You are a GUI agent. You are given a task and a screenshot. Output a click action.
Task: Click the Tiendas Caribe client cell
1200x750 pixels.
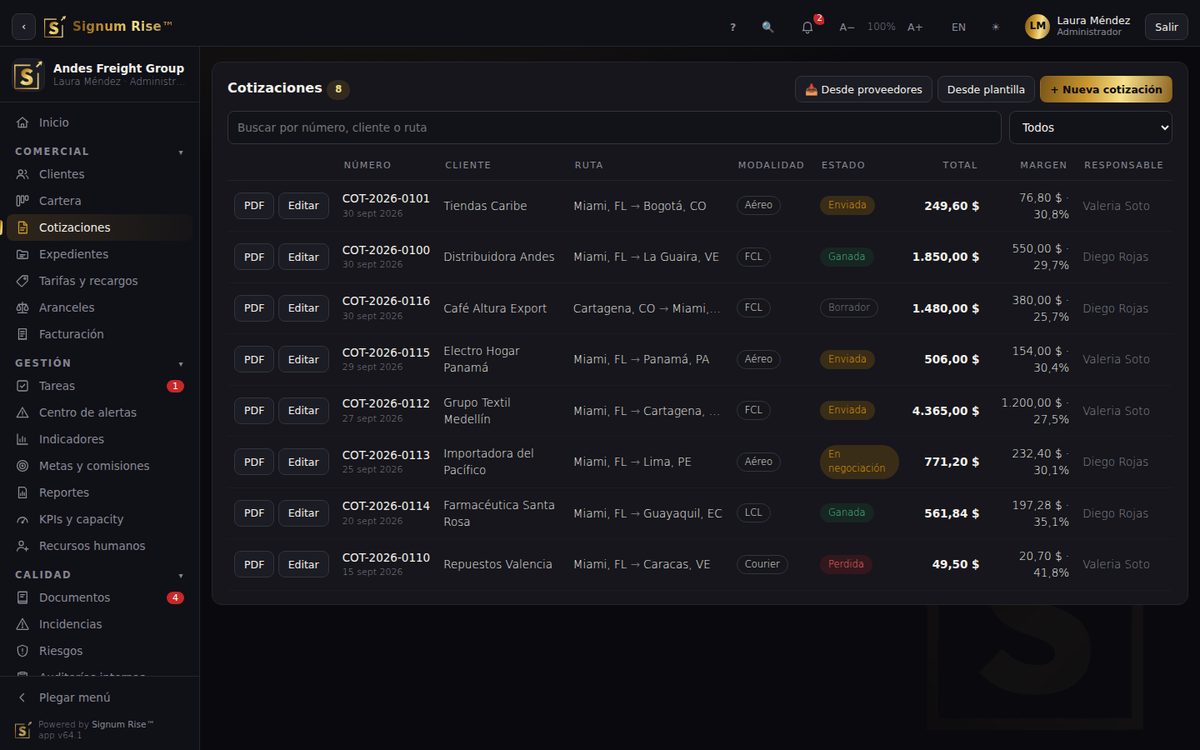click(485, 206)
